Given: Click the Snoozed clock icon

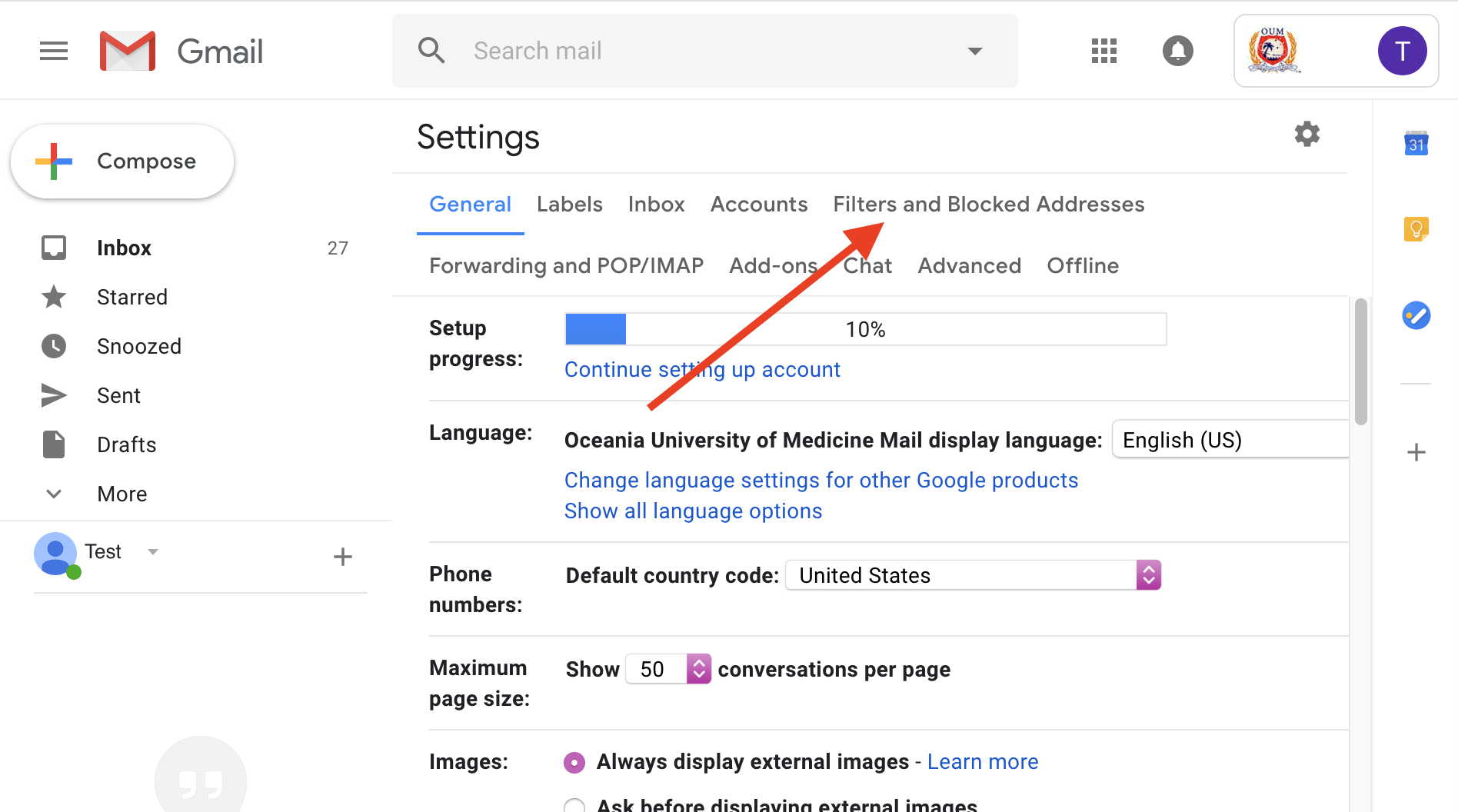Looking at the screenshot, I should pos(54,346).
